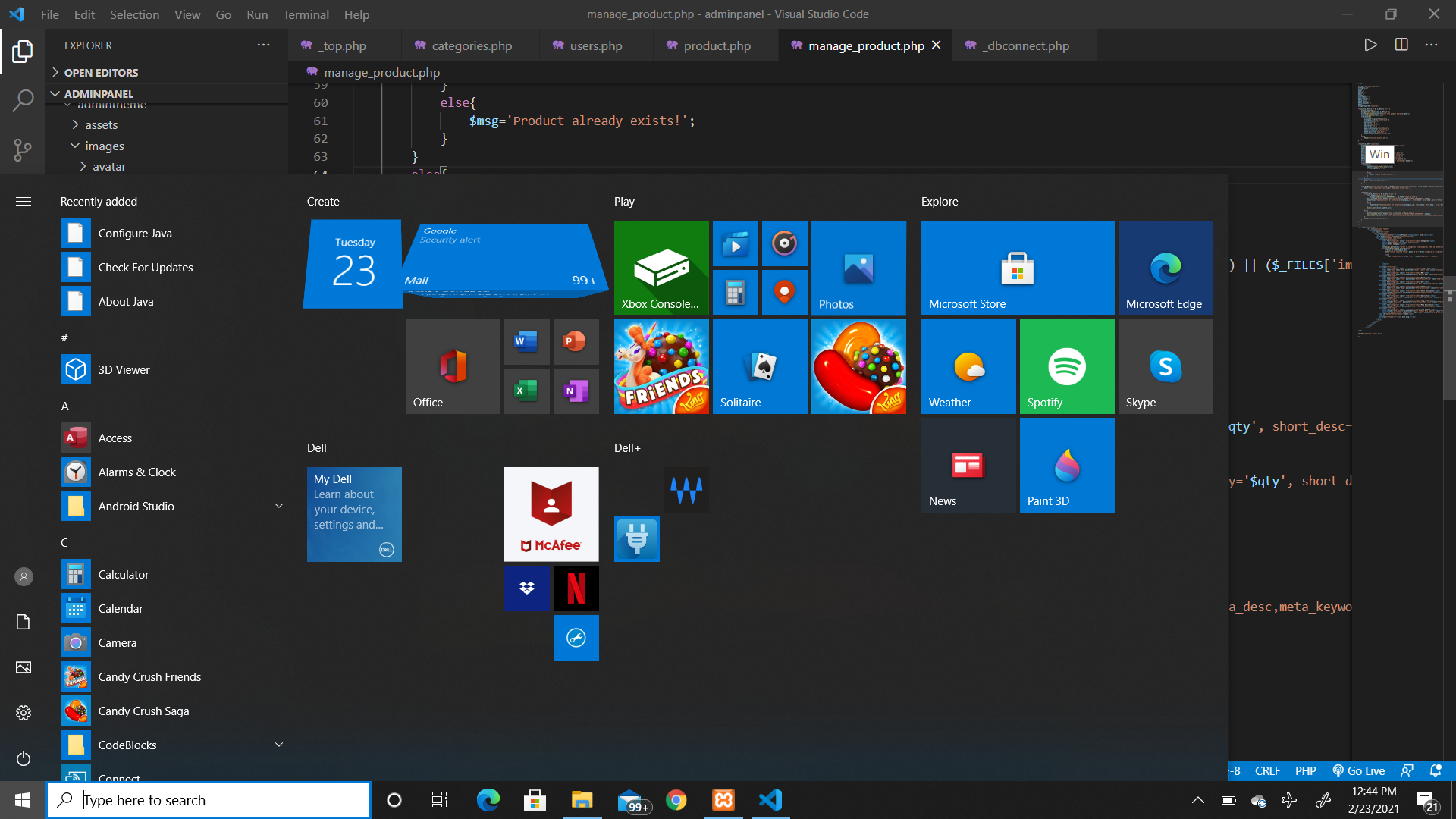1456x819 pixels.
Task: Open the Dropbox tile
Action: point(526,588)
